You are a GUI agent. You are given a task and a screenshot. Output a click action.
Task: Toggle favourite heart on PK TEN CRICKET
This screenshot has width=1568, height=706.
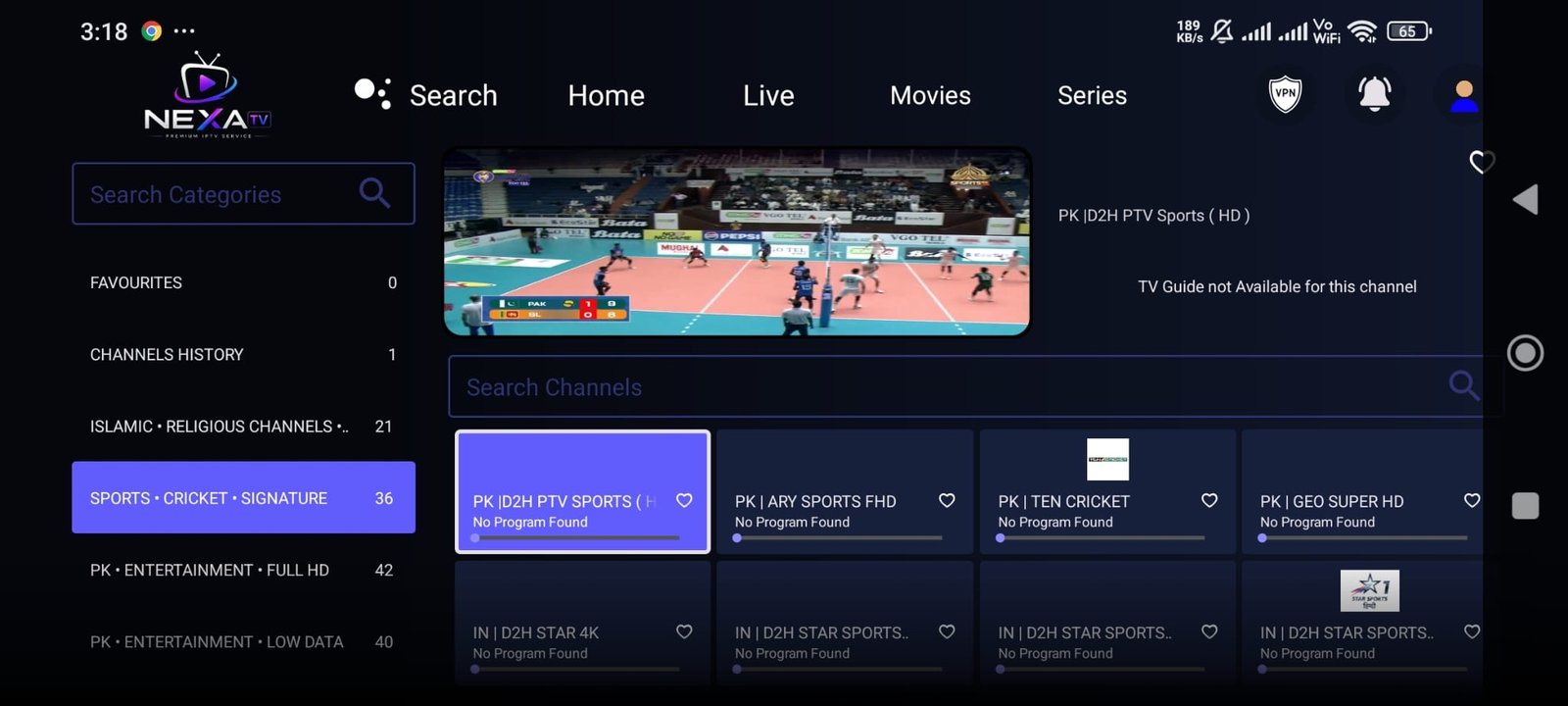point(1209,500)
